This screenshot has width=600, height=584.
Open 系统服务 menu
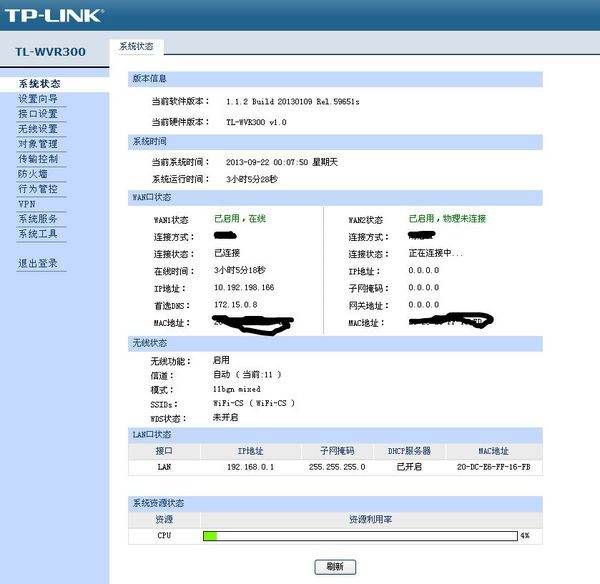pos(38,219)
